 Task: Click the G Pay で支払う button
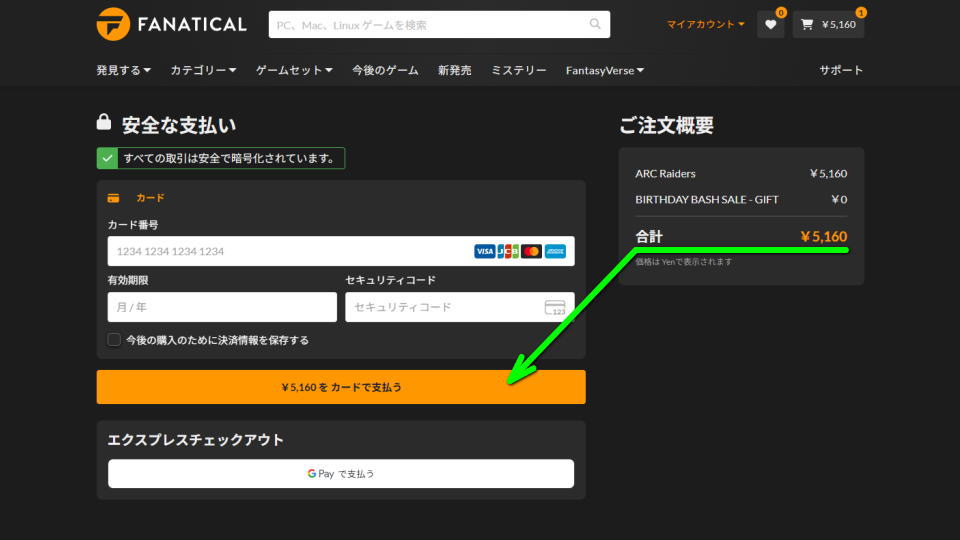[341, 474]
